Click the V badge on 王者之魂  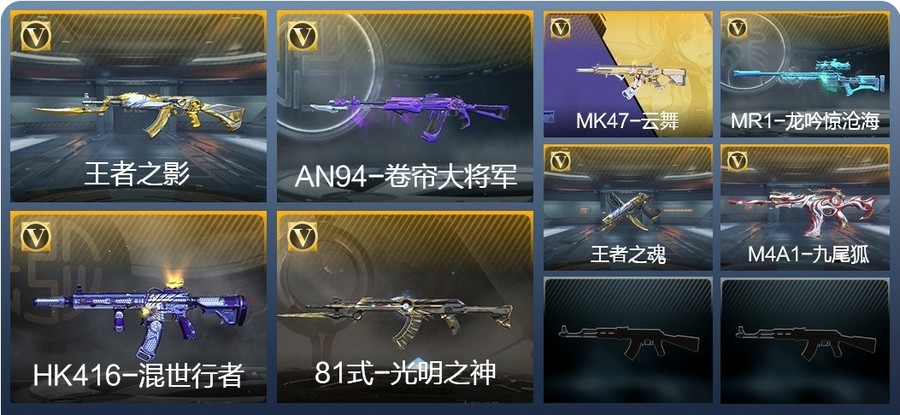tap(560, 161)
